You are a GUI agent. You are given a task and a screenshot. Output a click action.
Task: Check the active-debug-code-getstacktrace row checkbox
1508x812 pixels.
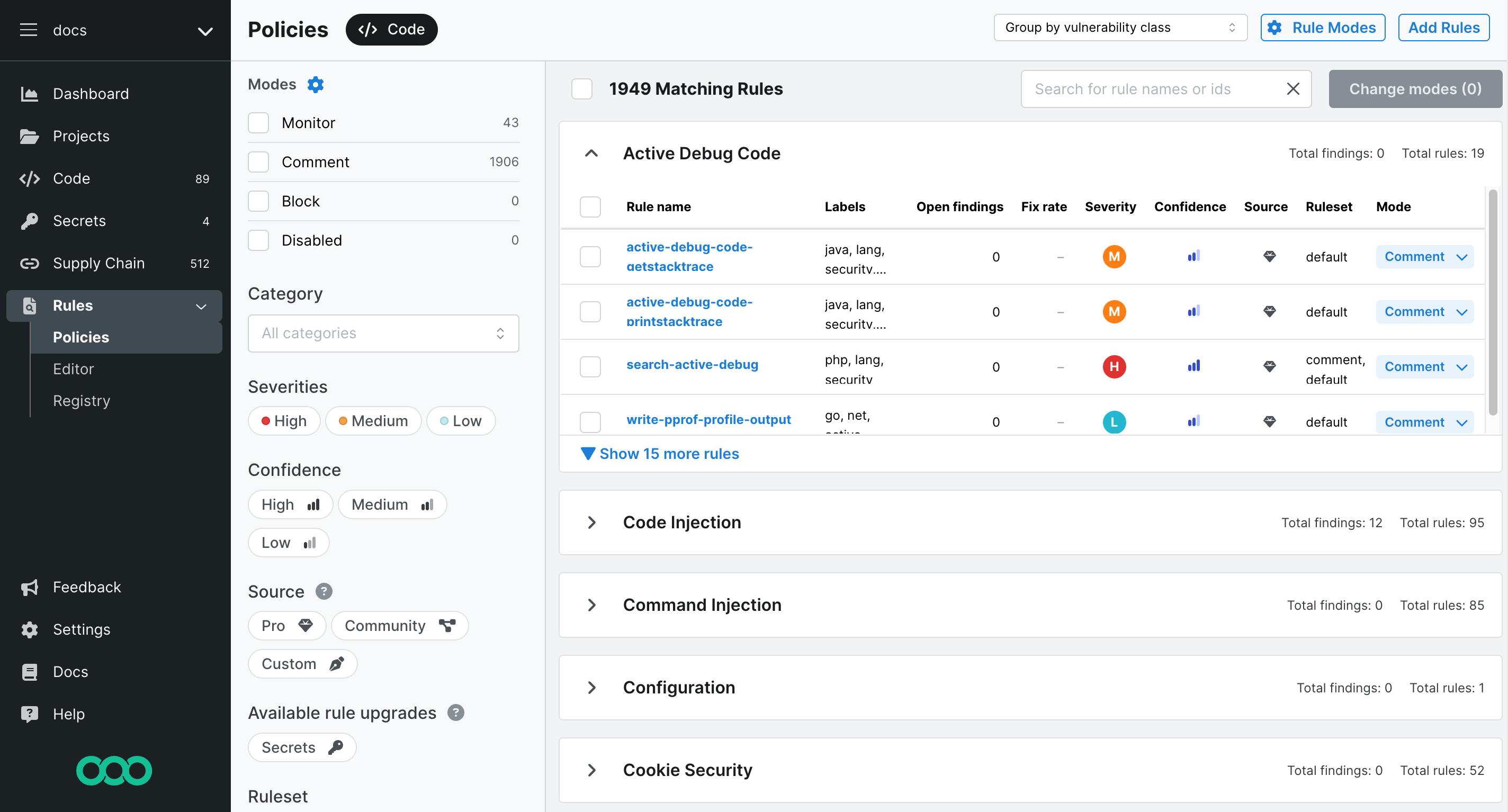tap(590, 256)
